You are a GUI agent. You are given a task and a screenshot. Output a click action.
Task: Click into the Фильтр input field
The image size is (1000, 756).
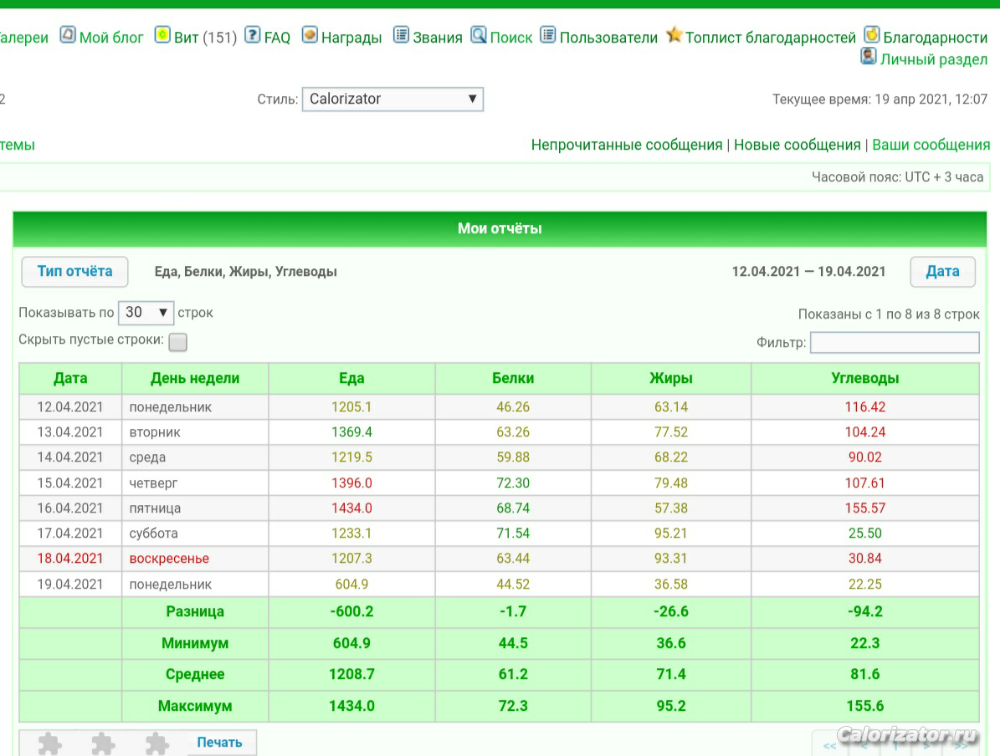point(894,343)
